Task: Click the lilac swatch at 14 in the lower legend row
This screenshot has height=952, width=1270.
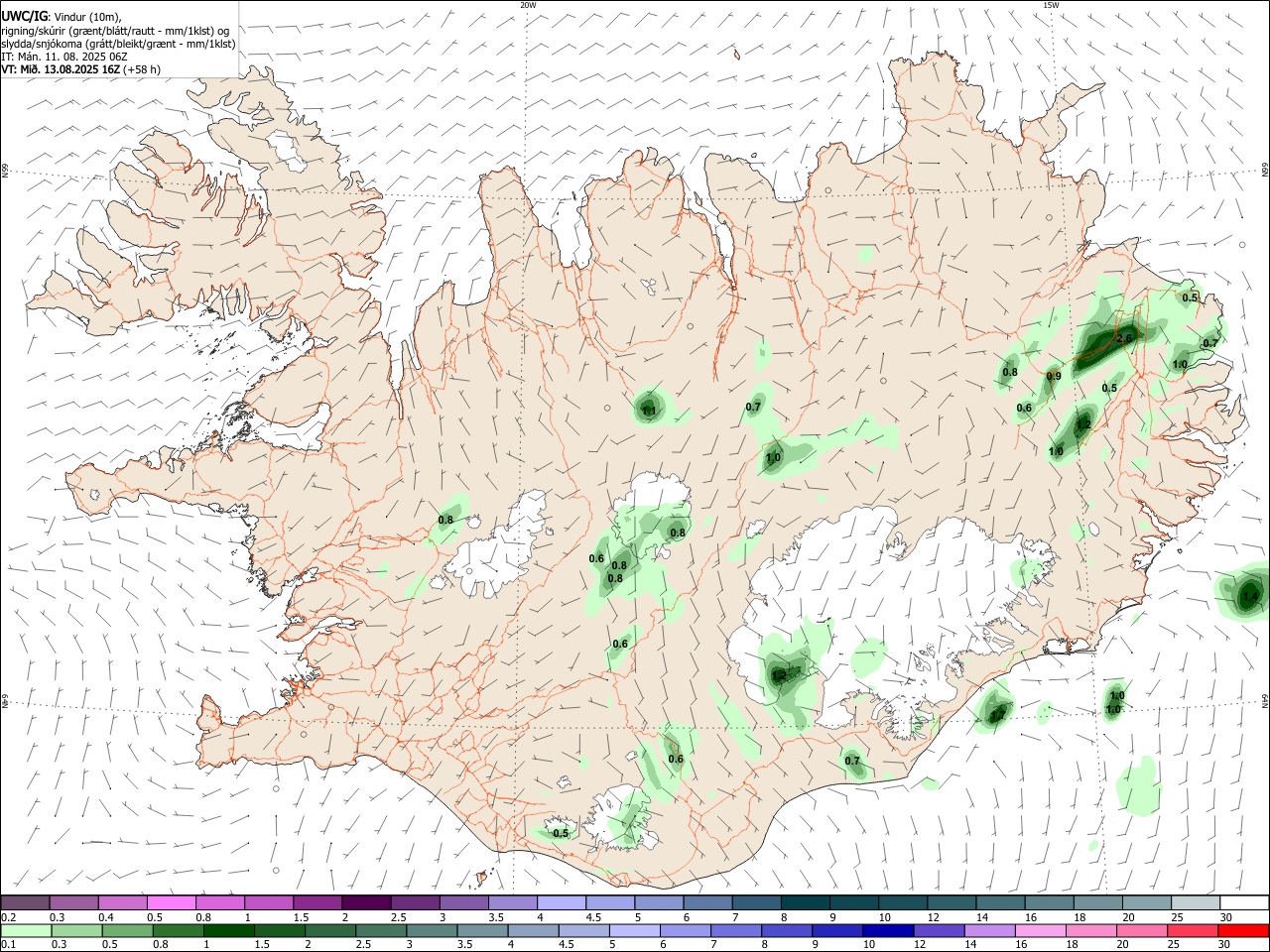Action: point(988,930)
